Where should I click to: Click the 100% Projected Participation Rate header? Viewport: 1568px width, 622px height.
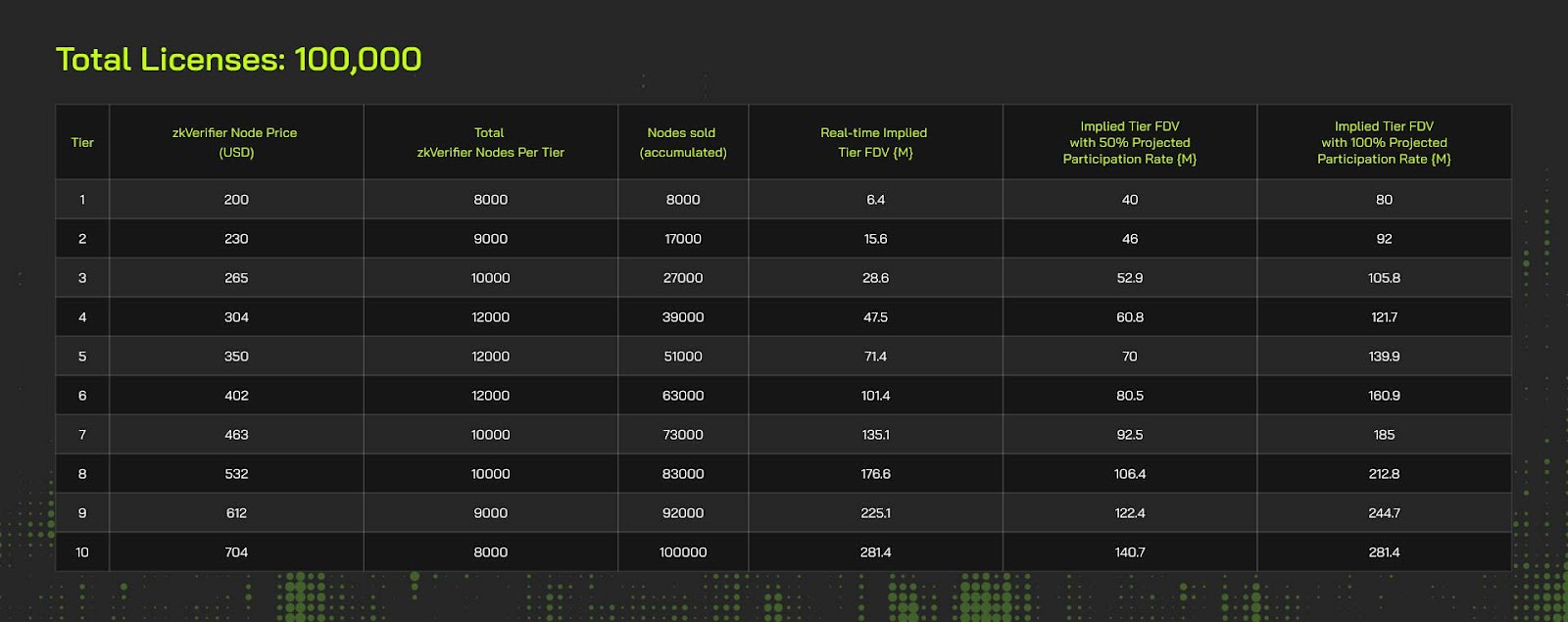(x=1384, y=142)
